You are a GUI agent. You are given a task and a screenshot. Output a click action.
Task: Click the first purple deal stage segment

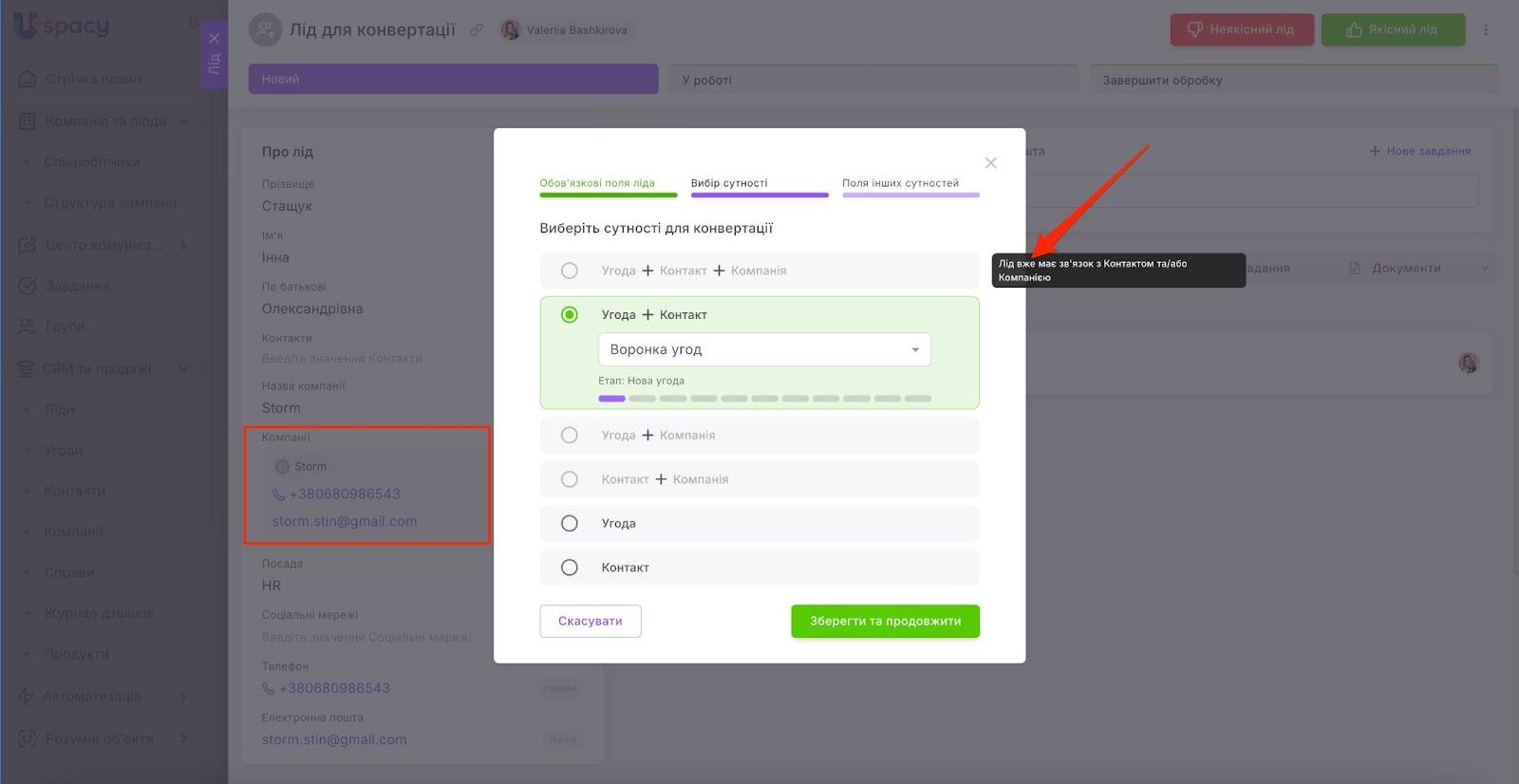click(x=611, y=399)
